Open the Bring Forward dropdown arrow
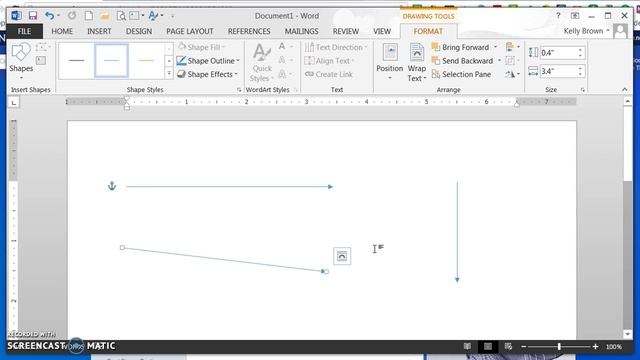 496,47
